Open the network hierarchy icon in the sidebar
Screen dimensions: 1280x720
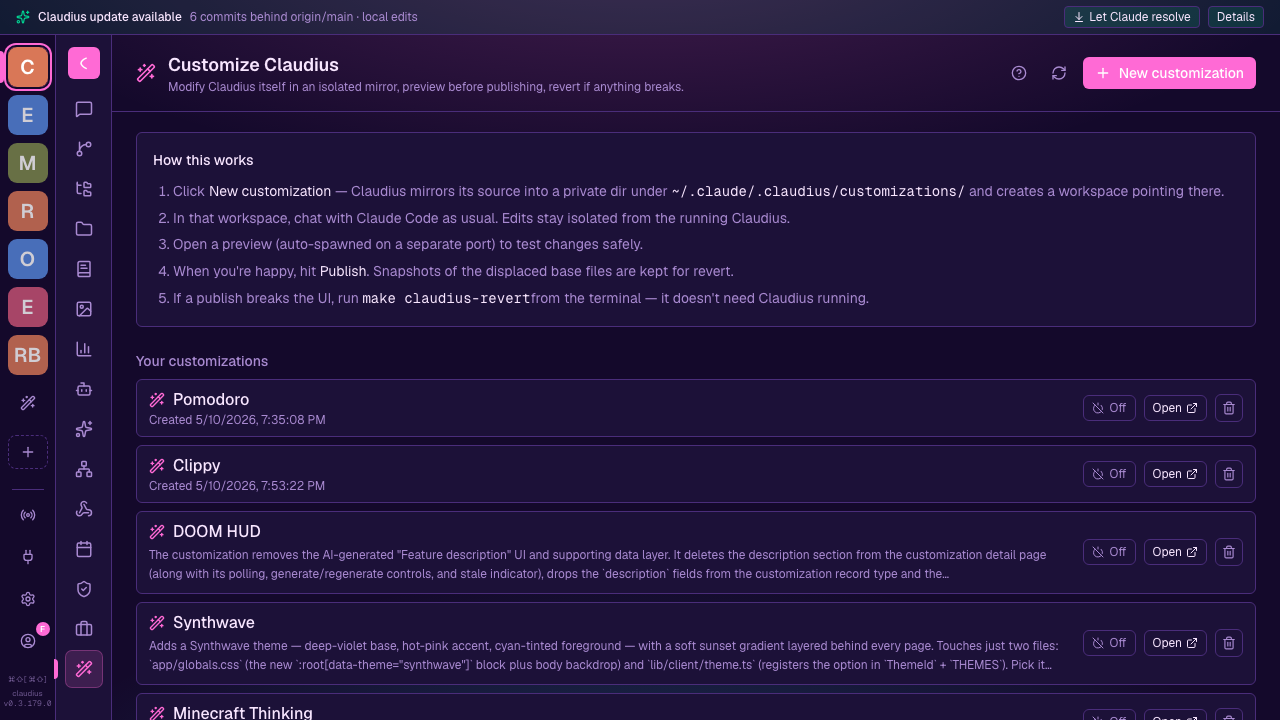[84, 469]
